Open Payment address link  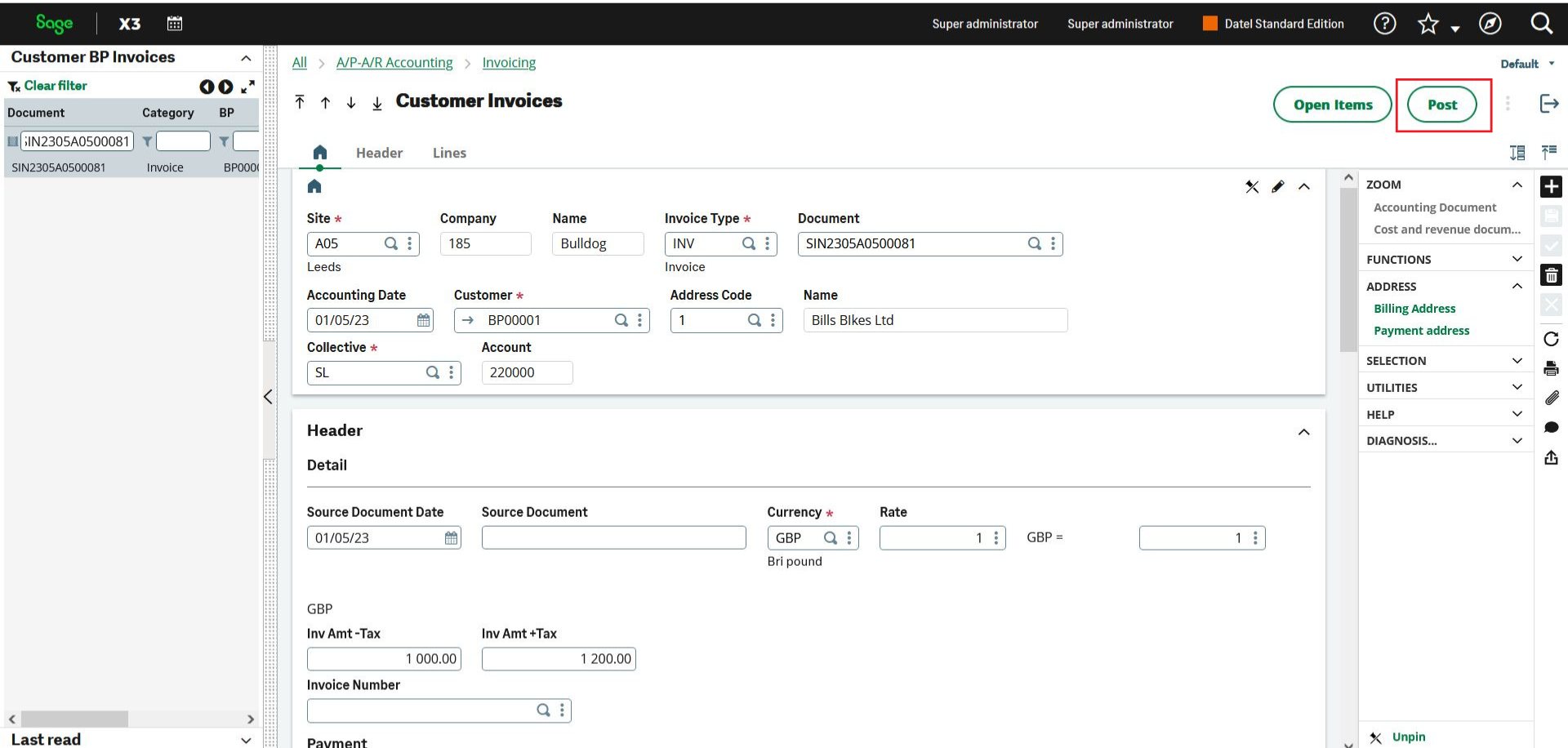(1421, 331)
